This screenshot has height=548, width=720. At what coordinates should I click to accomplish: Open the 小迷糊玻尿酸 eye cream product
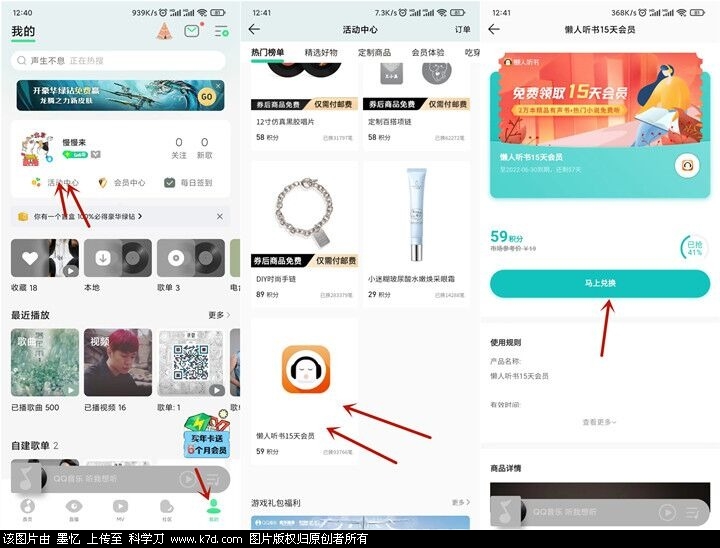coord(416,234)
